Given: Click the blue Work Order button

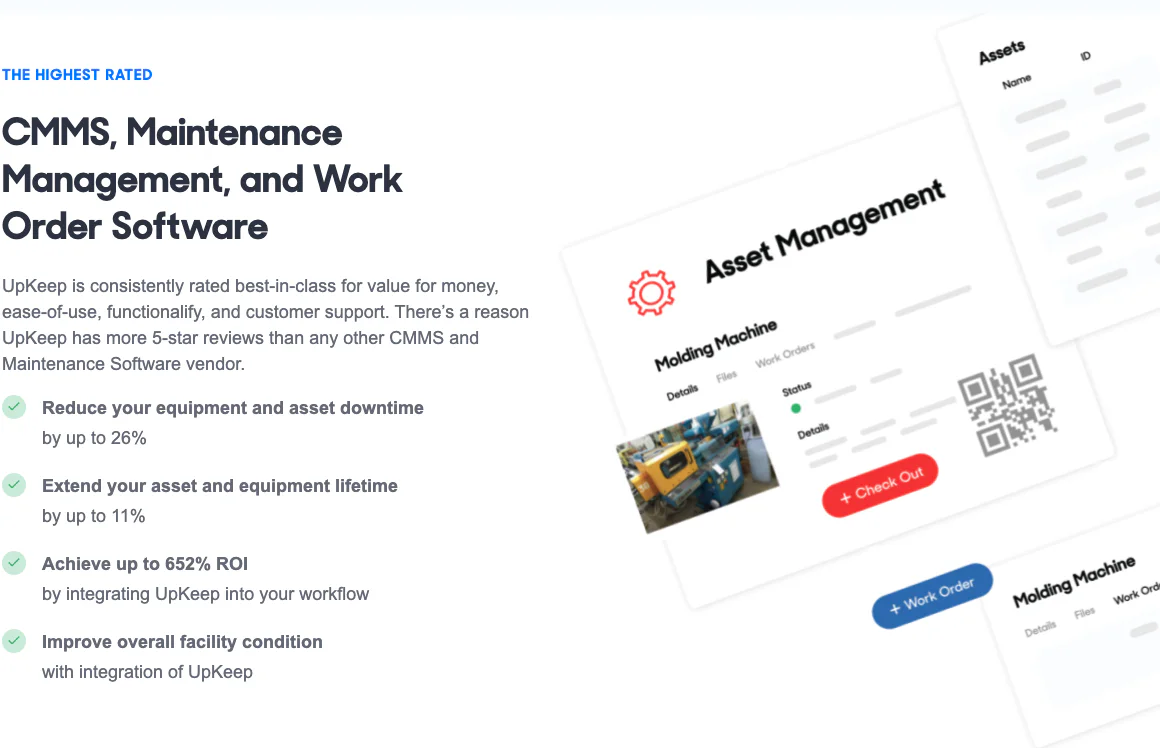Looking at the screenshot, I should 932,596.
